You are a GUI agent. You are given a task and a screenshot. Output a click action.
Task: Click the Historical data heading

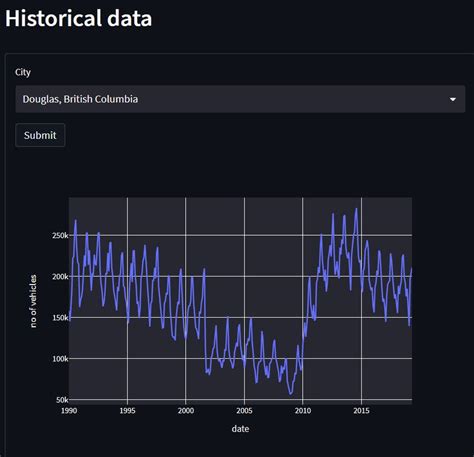point(79,18)
